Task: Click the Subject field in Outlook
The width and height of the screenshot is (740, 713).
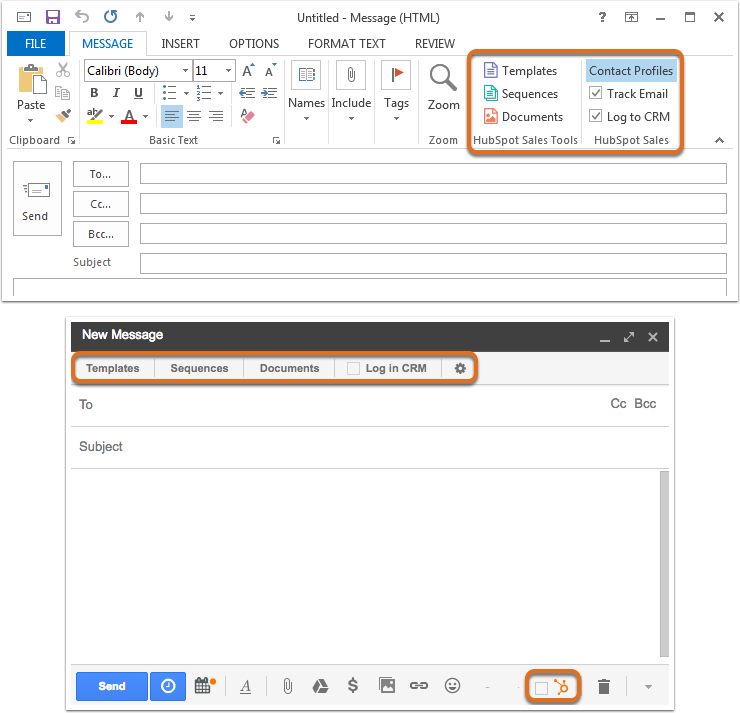Action: tap(433, 263)
